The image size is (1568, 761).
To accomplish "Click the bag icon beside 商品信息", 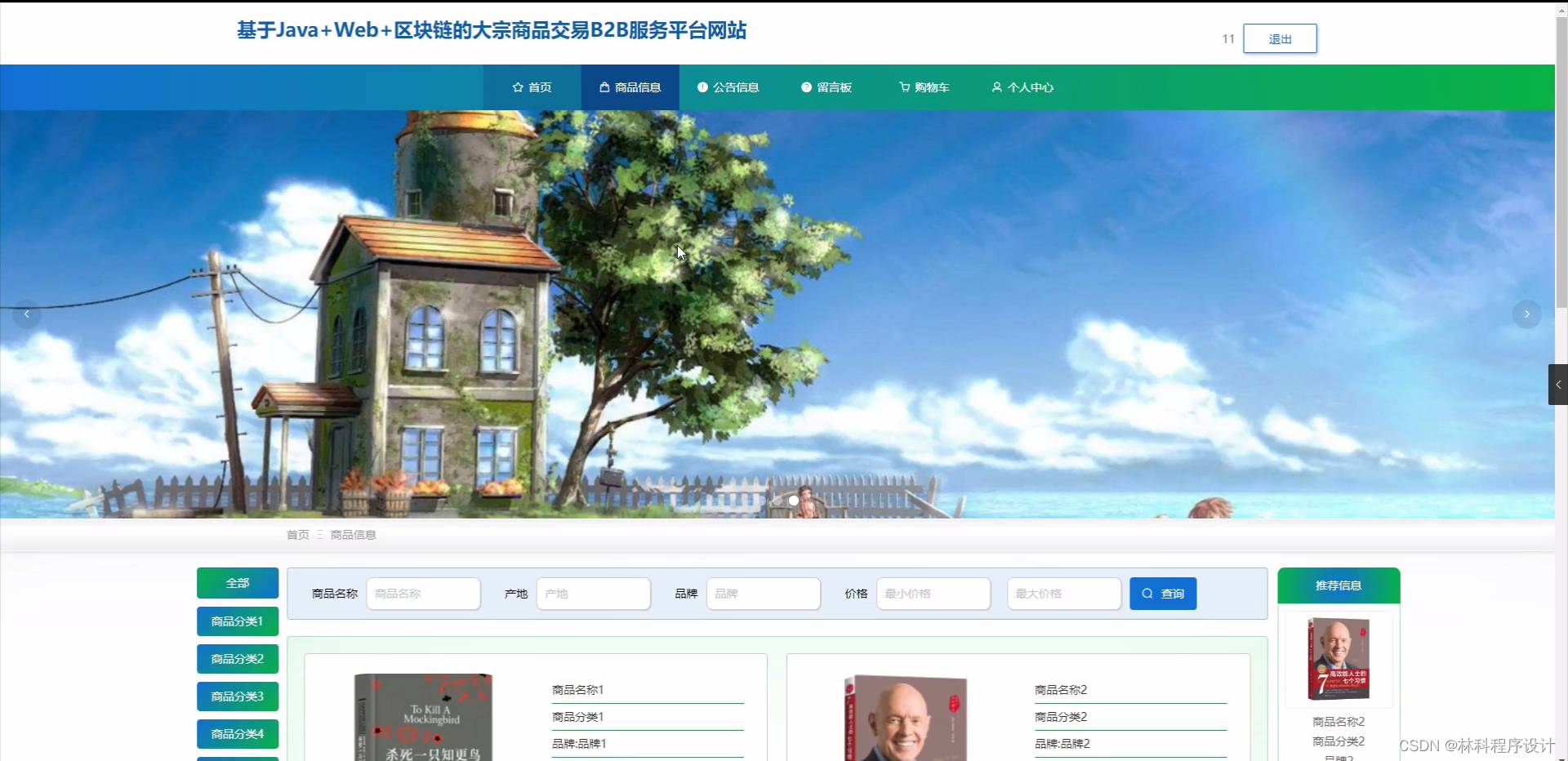I will tap(604, 87).
